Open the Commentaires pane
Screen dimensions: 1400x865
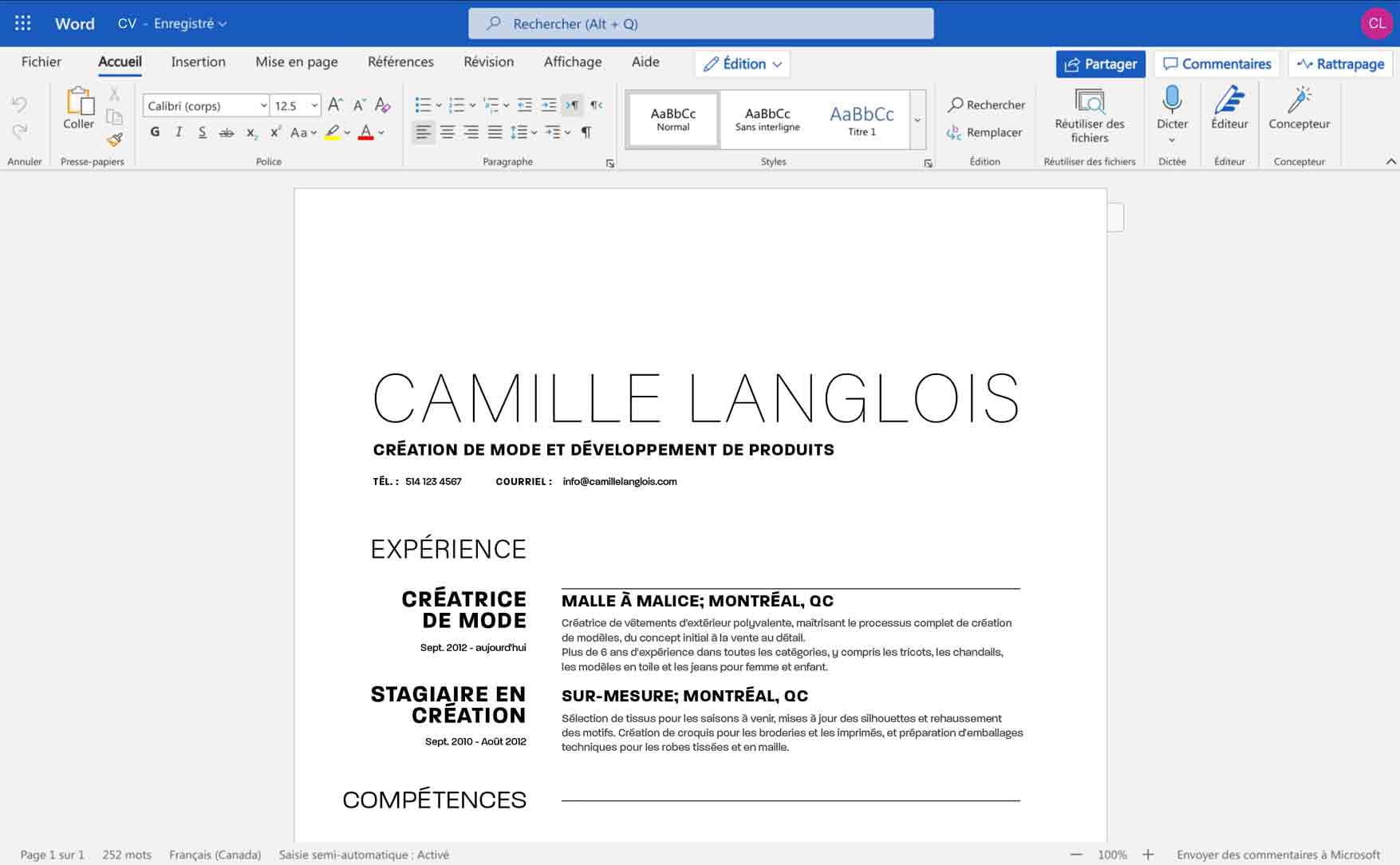pyautogui.click(x=1217, y=64)
